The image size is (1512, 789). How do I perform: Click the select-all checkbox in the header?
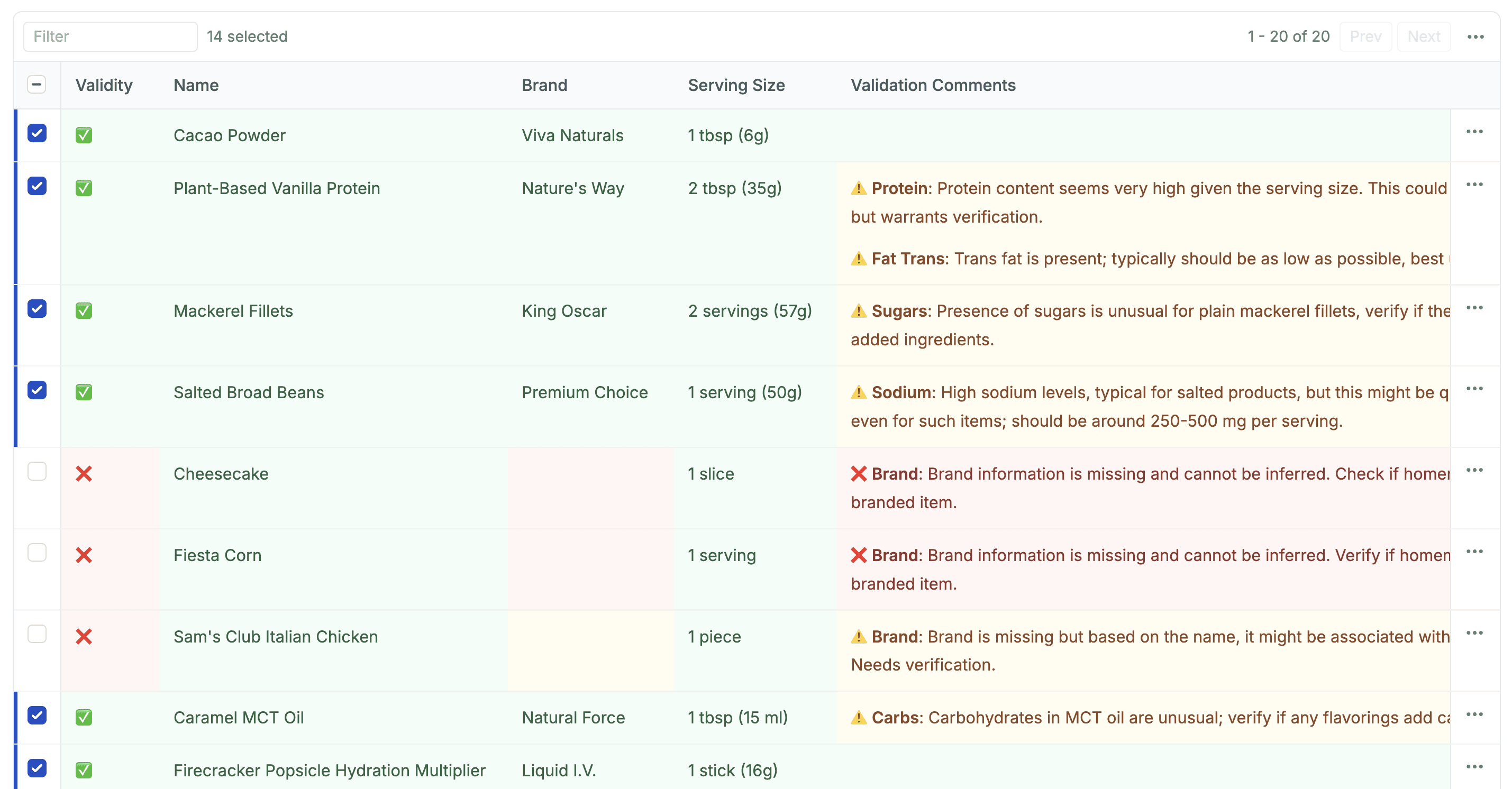37,85
